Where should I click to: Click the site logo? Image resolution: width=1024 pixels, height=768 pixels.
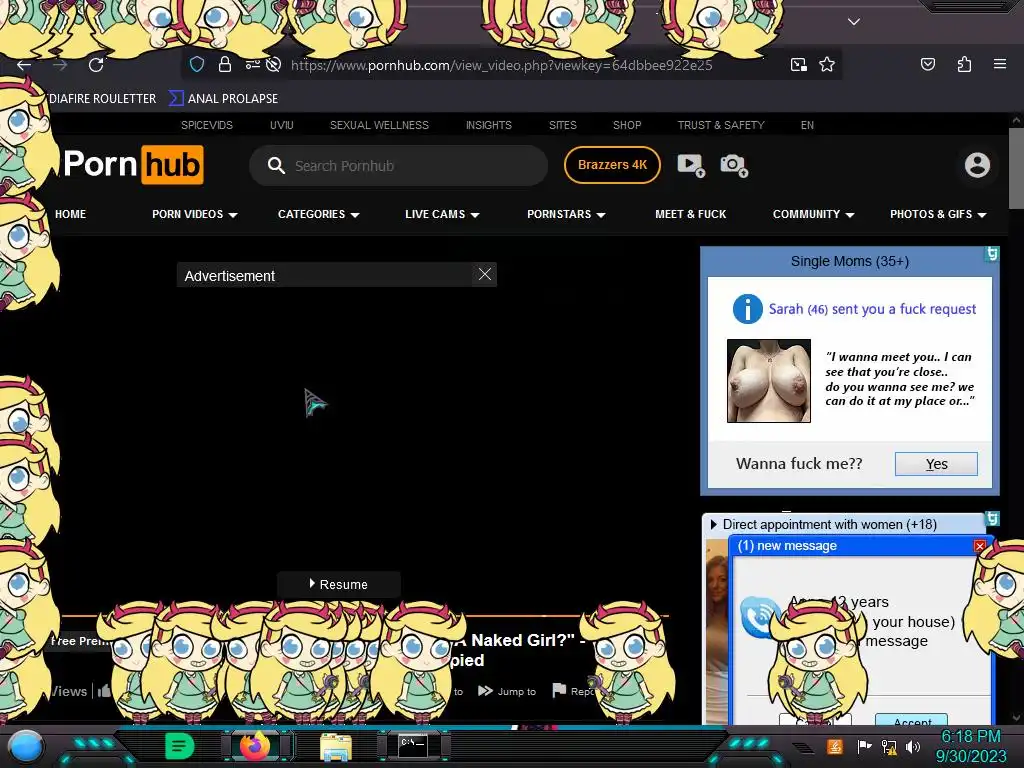point(133,165)
